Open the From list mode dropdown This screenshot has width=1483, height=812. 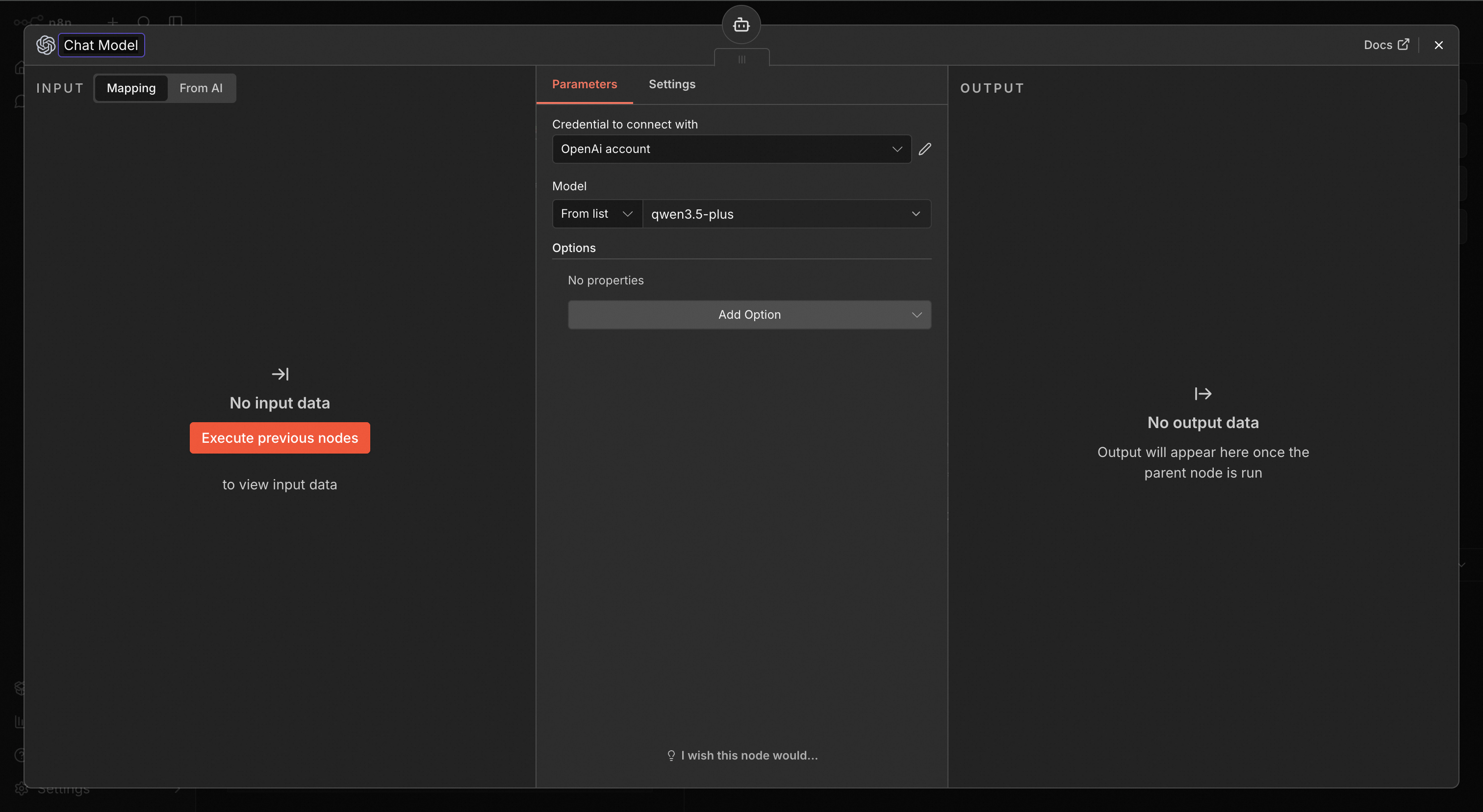click(x=596, y=213)
